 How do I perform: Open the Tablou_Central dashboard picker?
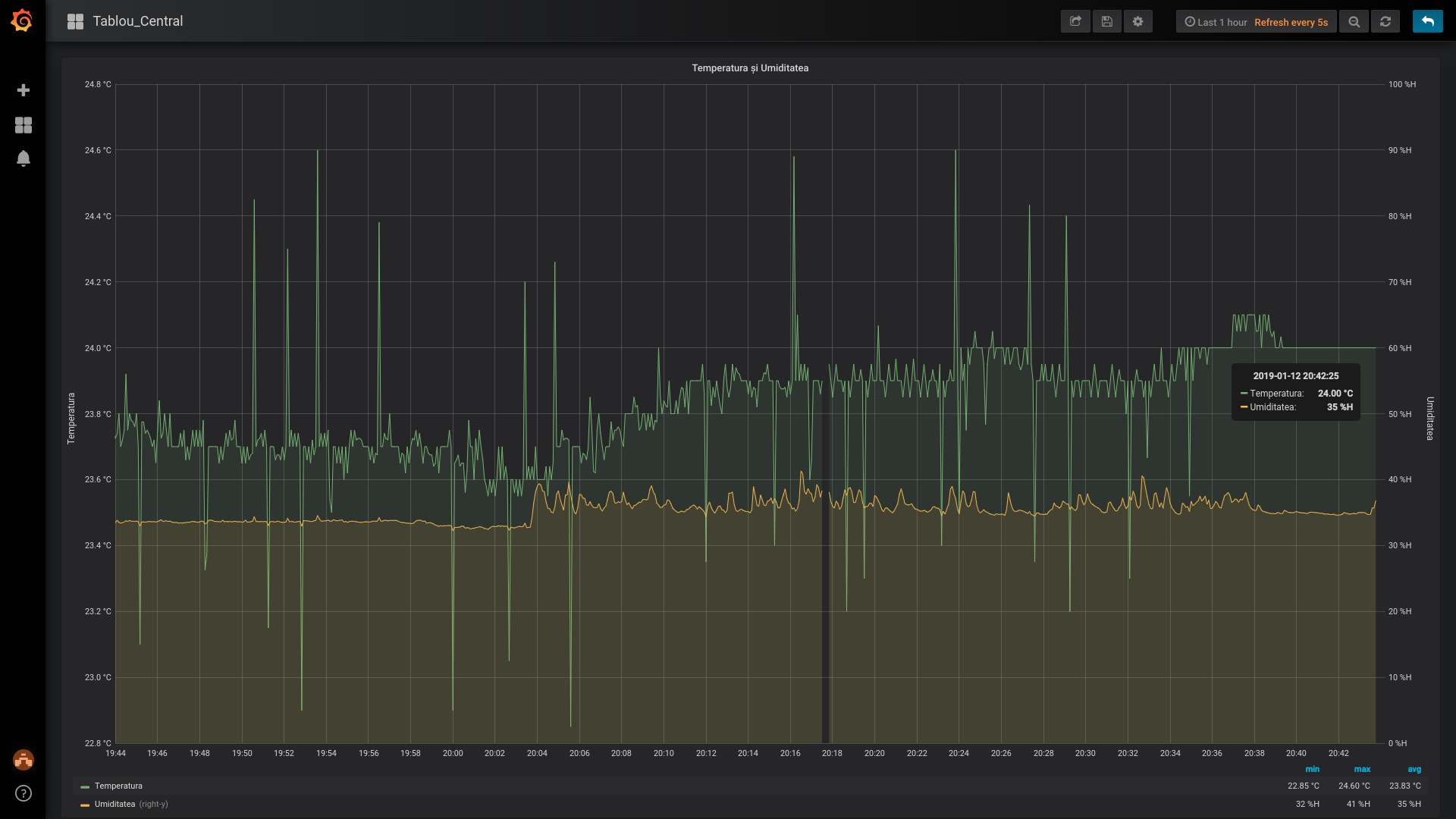point(125,21)
